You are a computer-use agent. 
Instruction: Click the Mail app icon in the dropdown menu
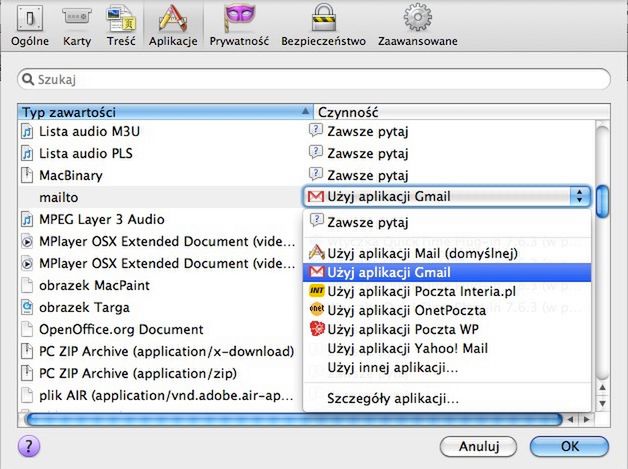click(x=316, y=253)
